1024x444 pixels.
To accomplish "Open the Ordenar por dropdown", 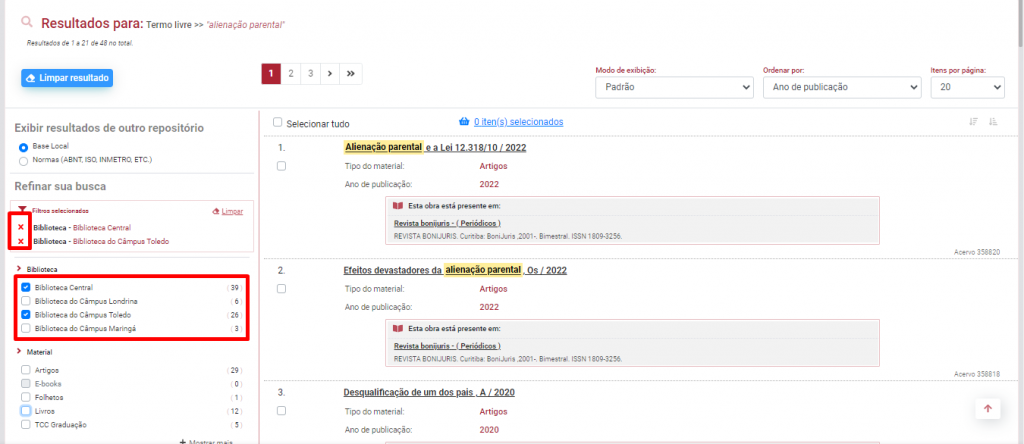I will click(840, 87).
